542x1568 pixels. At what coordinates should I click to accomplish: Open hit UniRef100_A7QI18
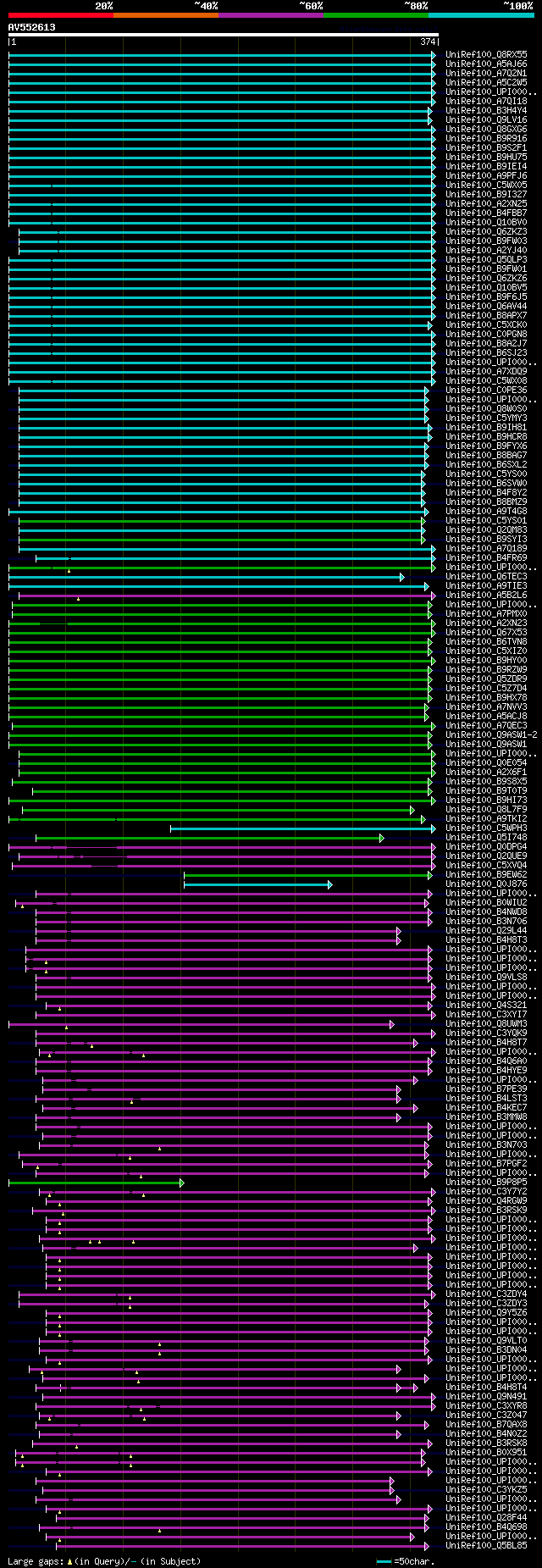pos(486,102)
